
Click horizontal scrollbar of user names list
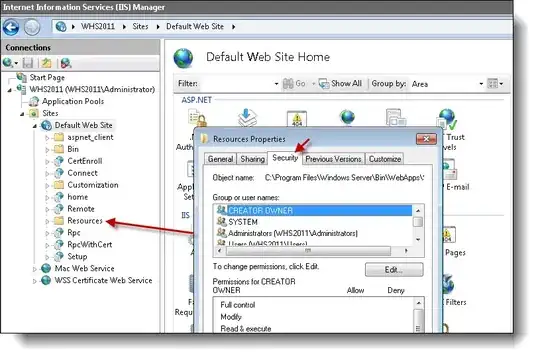point(308,251)
